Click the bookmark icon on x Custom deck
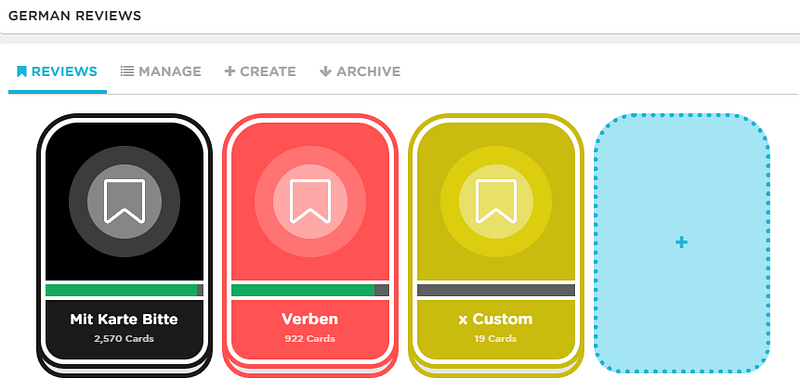 click(x=496, y=201)
